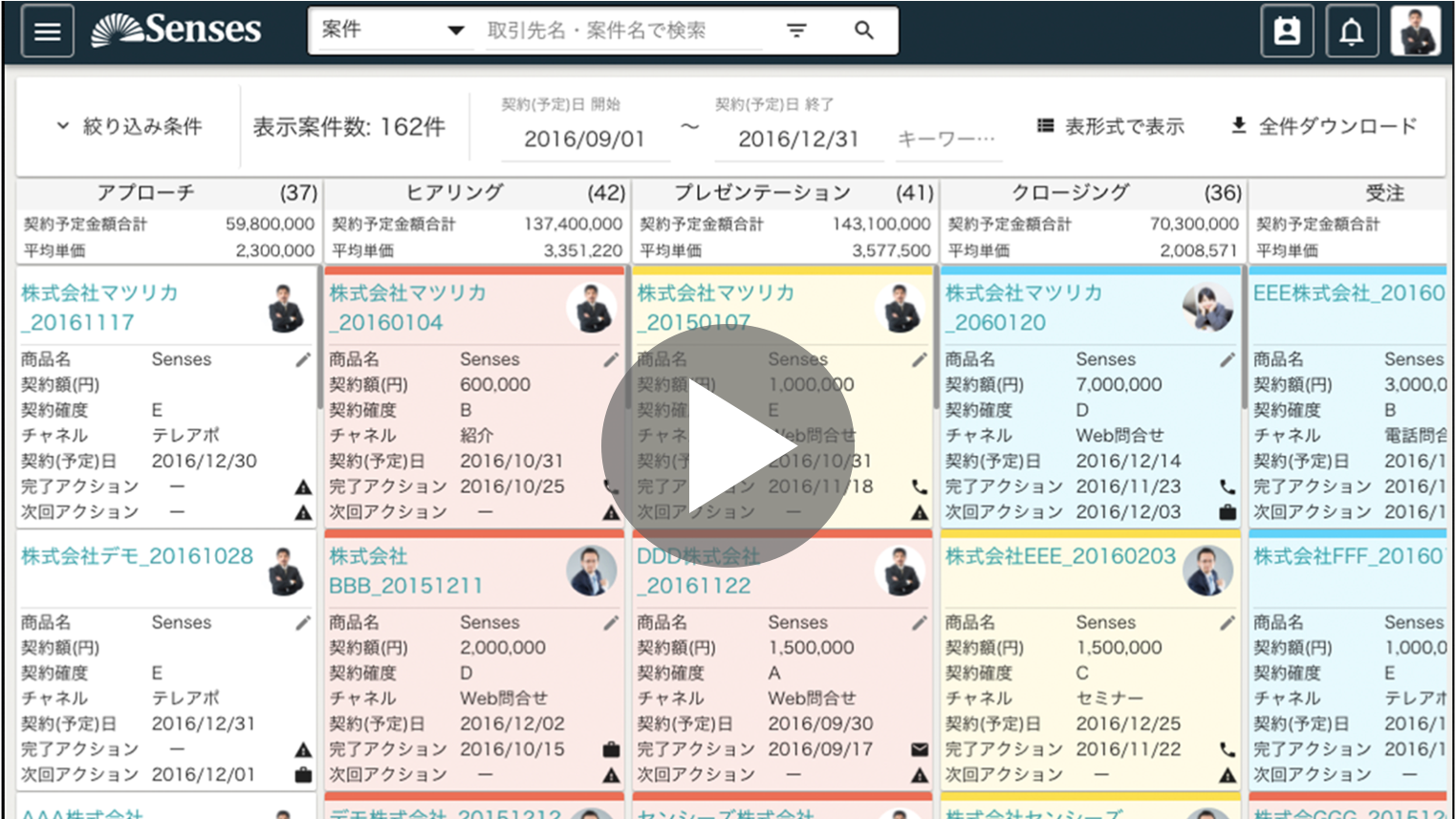Open the user profile avatar menu
Screen dimensions: 1456x819
1416,31
